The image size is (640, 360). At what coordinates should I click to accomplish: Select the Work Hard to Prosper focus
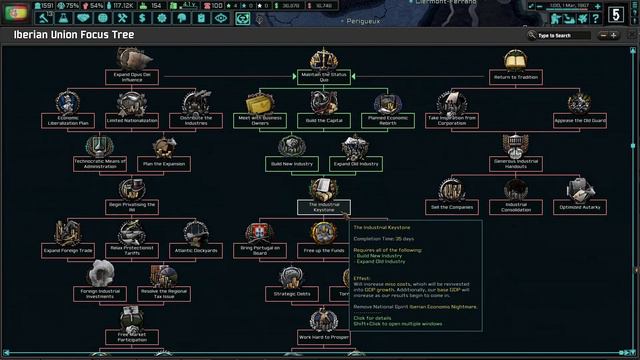(x=324, y=337)
